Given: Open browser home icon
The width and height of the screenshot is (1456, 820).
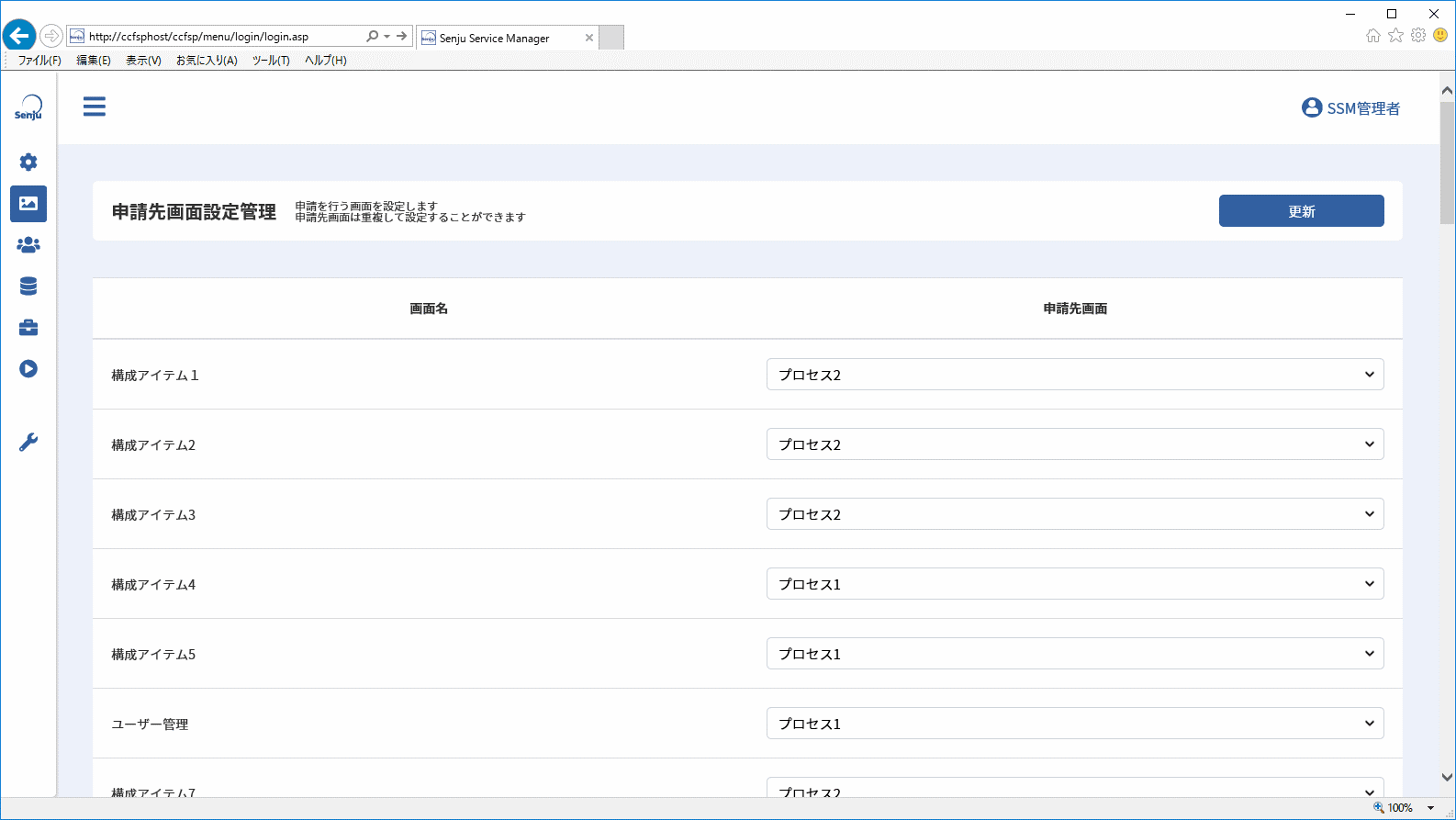Looking at the screenshot, I should 1373,36.
